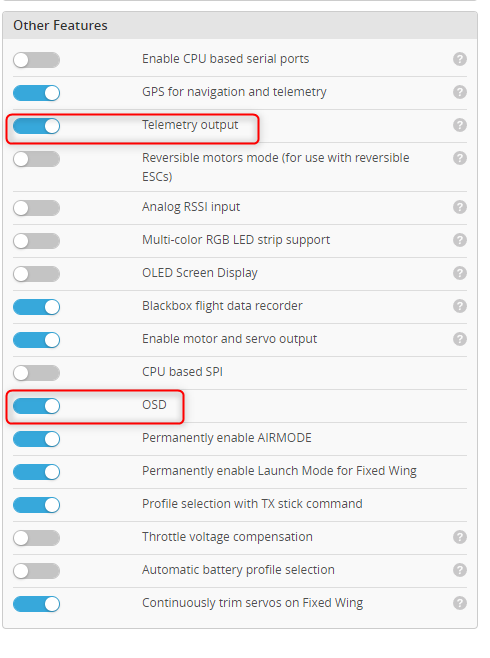Show help for Throttle voltage compensation
Viewport: 490px width, 658px height.
(460, 537)
